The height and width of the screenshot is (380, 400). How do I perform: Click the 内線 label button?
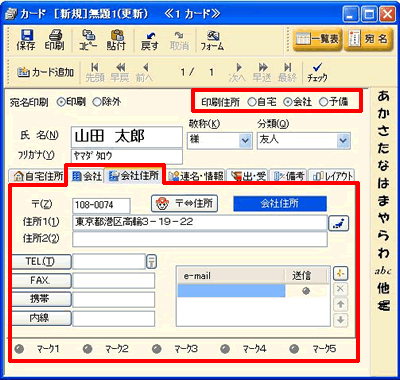pyautogui.click(x=41, y=318)
